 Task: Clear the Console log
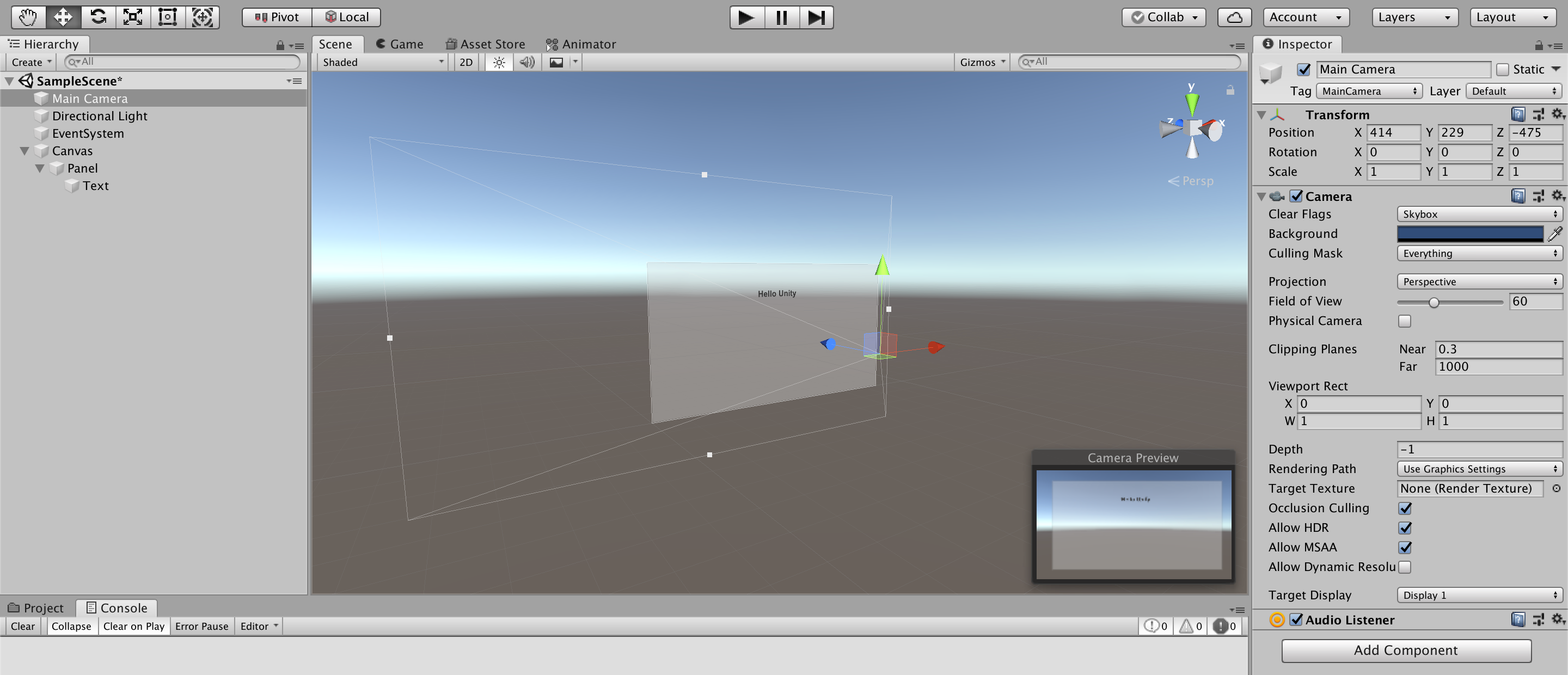pos(22,625)
